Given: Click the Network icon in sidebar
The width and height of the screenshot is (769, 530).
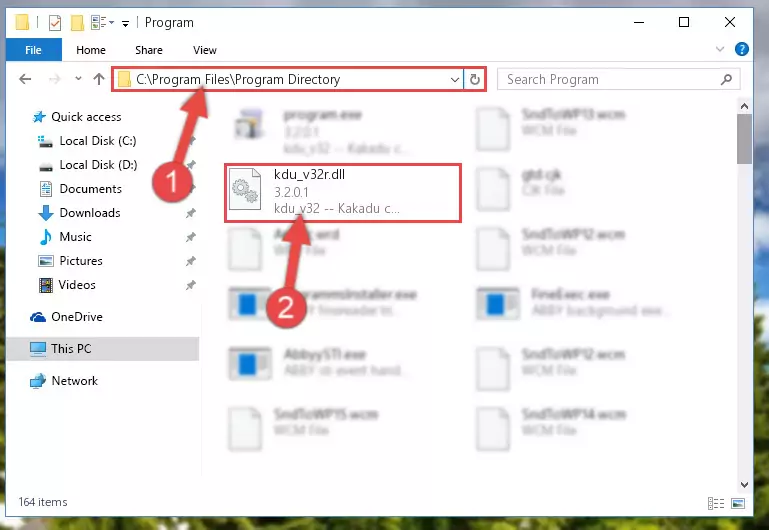Looking at the screenshot, I should tap(37, 381).
